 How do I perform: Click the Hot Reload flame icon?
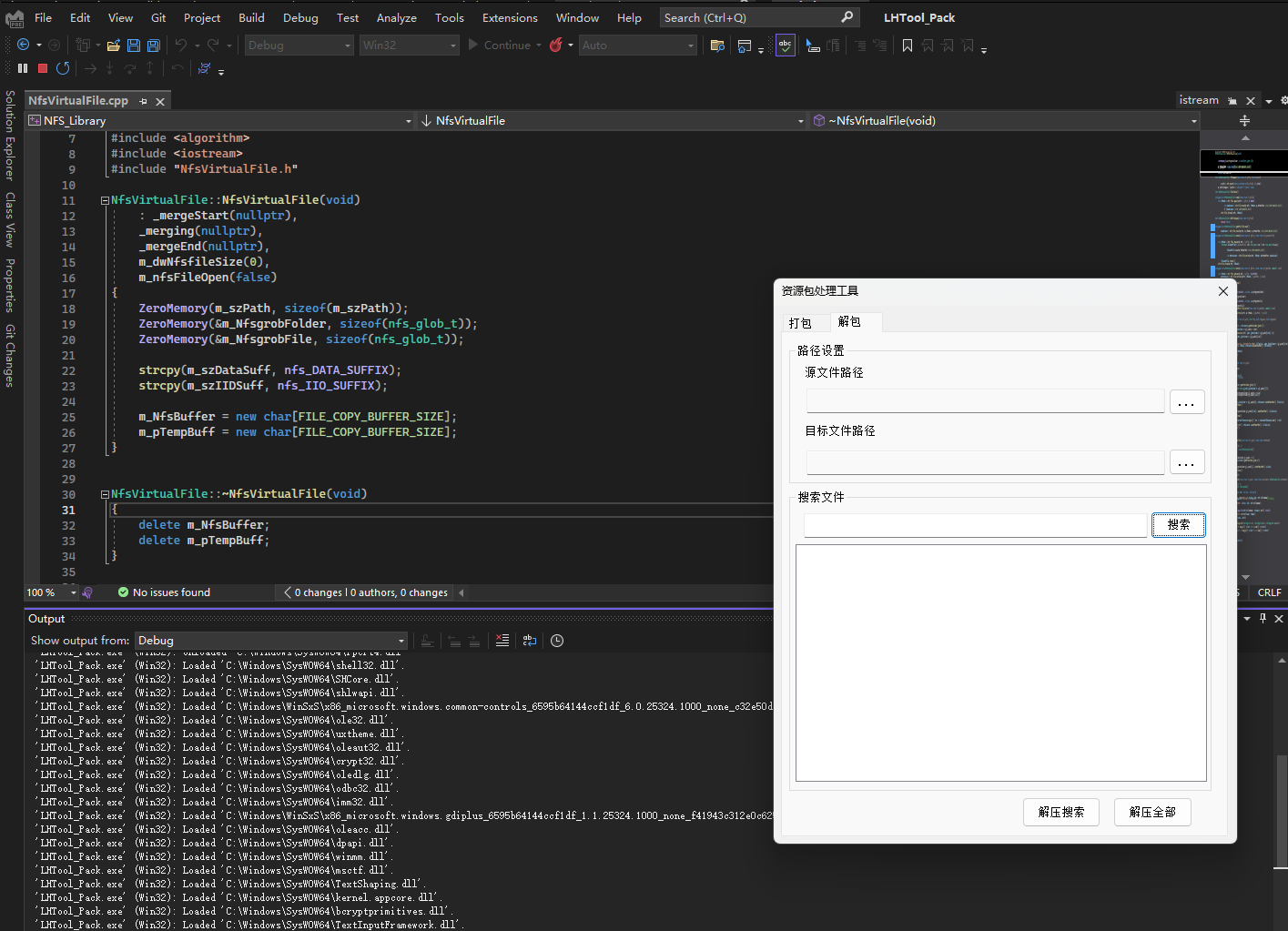[555, 45]
